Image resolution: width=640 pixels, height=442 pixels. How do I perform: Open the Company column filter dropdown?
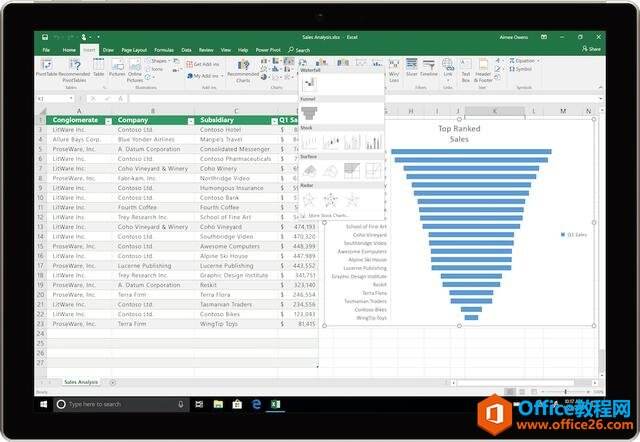click(x=190, y=121)
